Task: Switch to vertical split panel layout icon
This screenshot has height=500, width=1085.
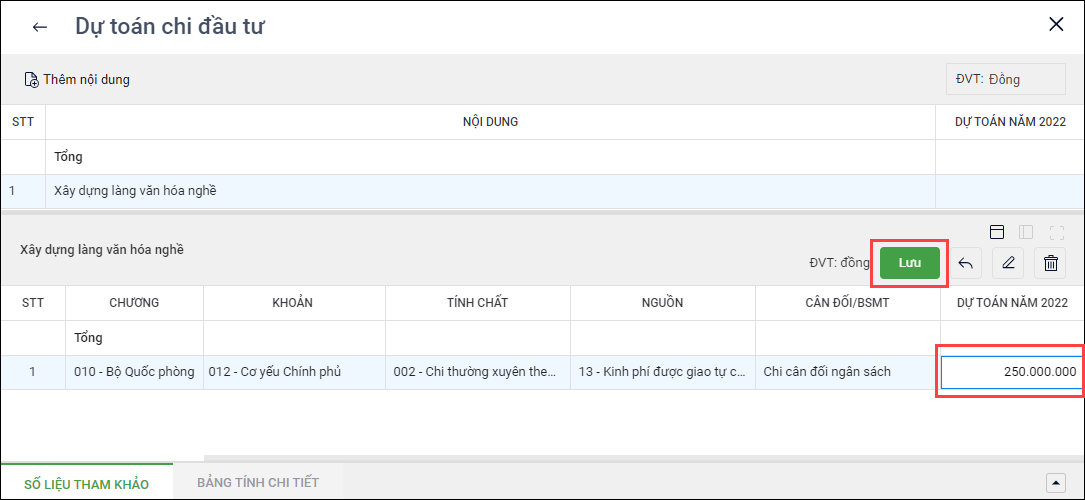Action: click(x=1026, y=232)
